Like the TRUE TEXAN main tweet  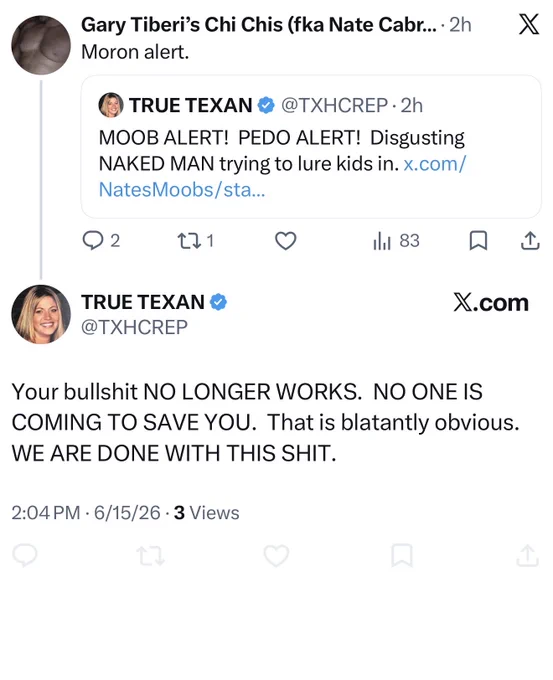coord(276,556)
